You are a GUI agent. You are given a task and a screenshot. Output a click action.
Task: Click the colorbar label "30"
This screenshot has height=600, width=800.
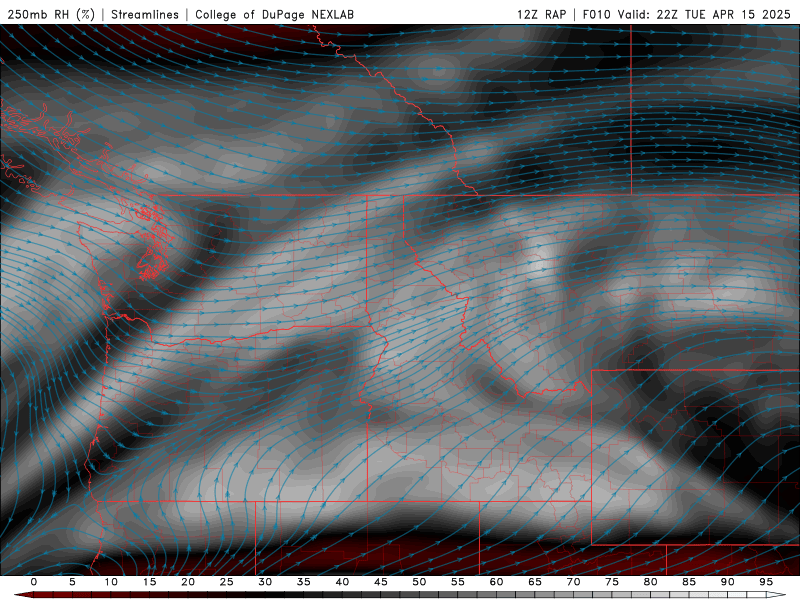265,582
